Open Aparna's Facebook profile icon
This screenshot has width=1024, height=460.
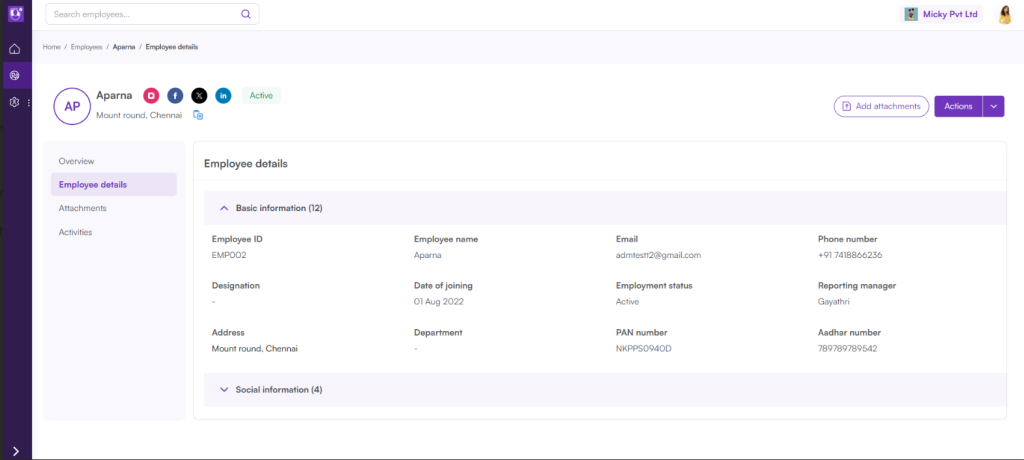tap(175, 96)
